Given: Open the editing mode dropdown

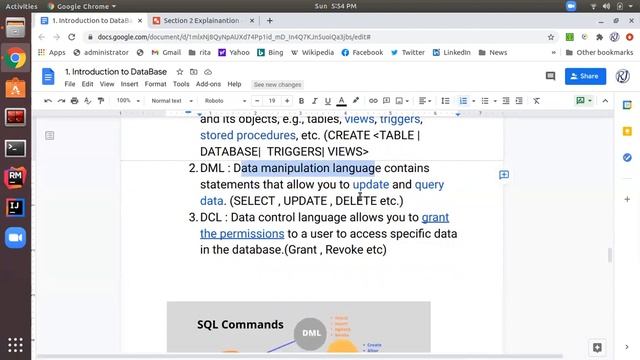Looking at the screenshot, I should [584, 100].
